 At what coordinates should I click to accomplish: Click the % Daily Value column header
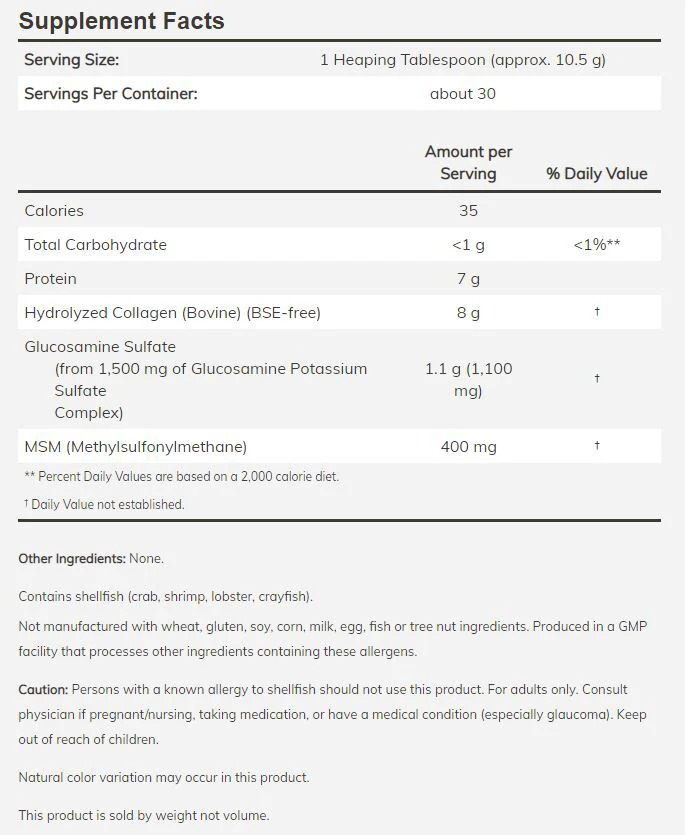tap(596, 174)
